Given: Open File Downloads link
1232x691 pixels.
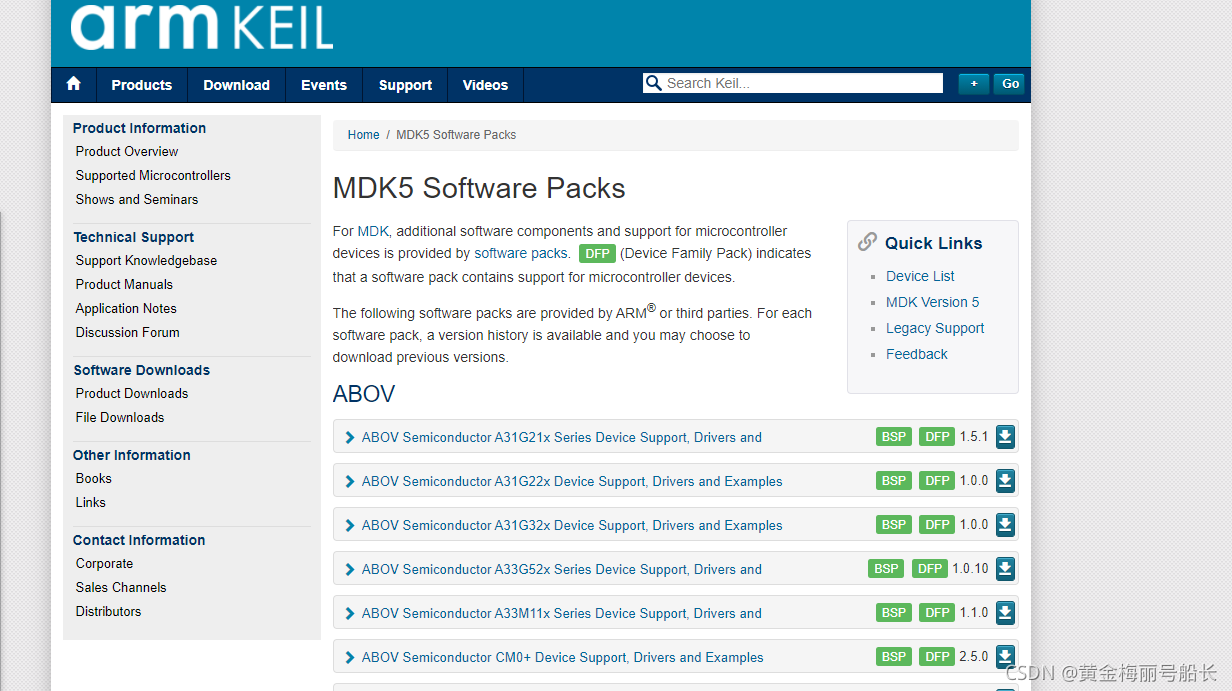Looking at the screenshot, I should tap(120, 417).
